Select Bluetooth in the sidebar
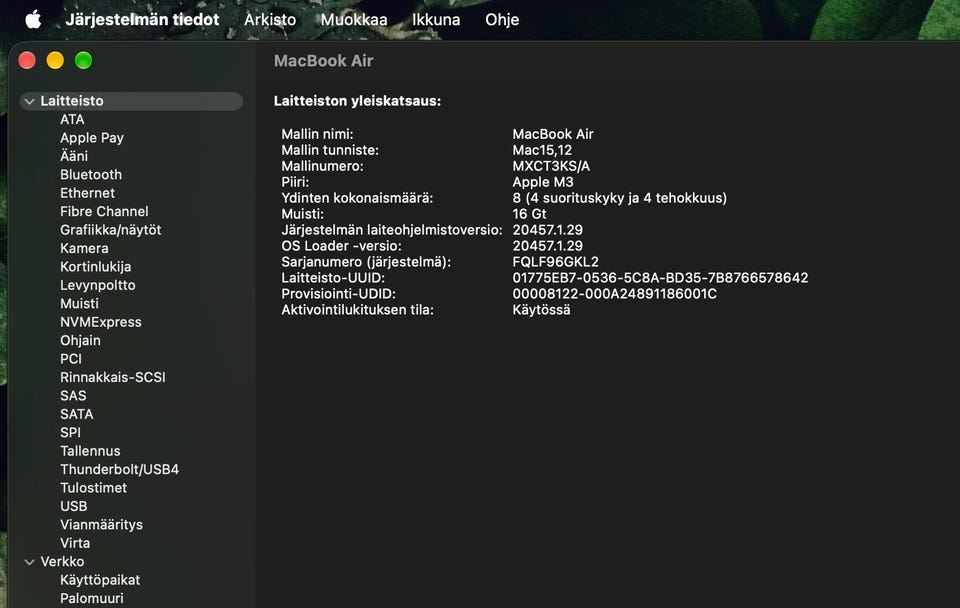960x608 pixels. click(x=91, y=175)
